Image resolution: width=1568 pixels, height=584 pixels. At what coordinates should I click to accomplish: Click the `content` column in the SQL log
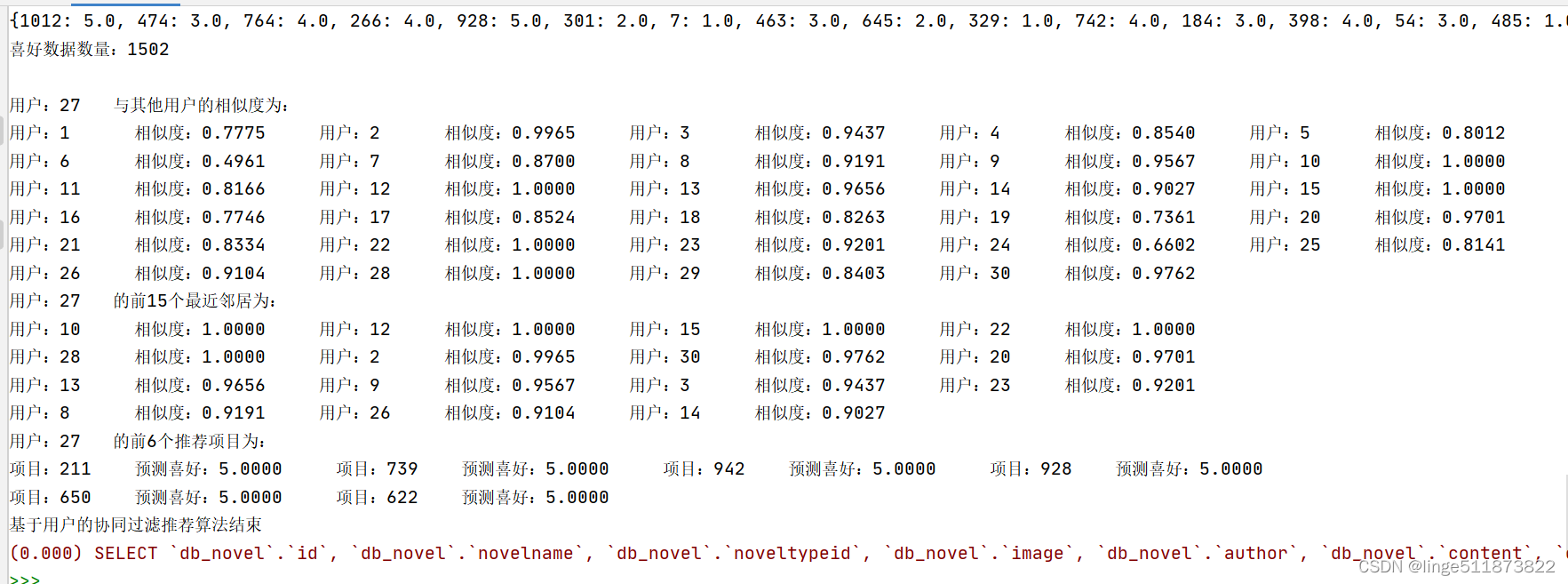[1484, 554]
